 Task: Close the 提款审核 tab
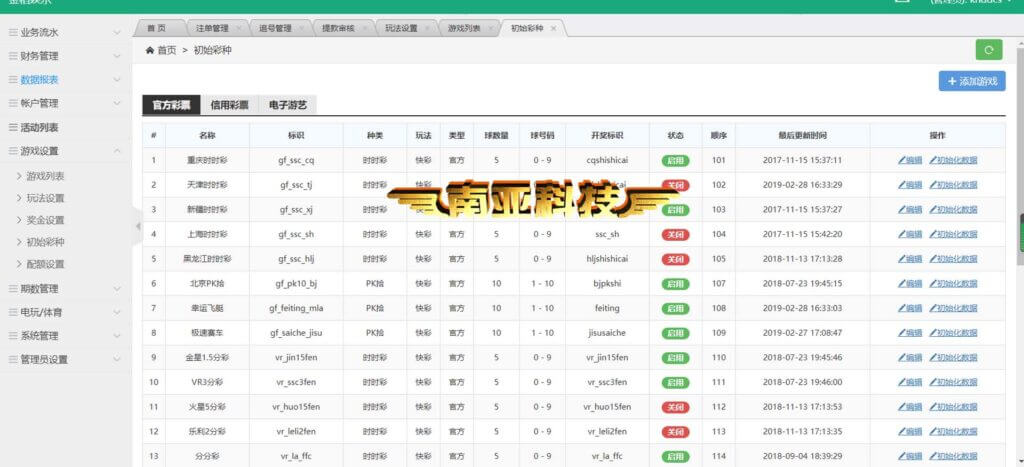click(364, 29)
